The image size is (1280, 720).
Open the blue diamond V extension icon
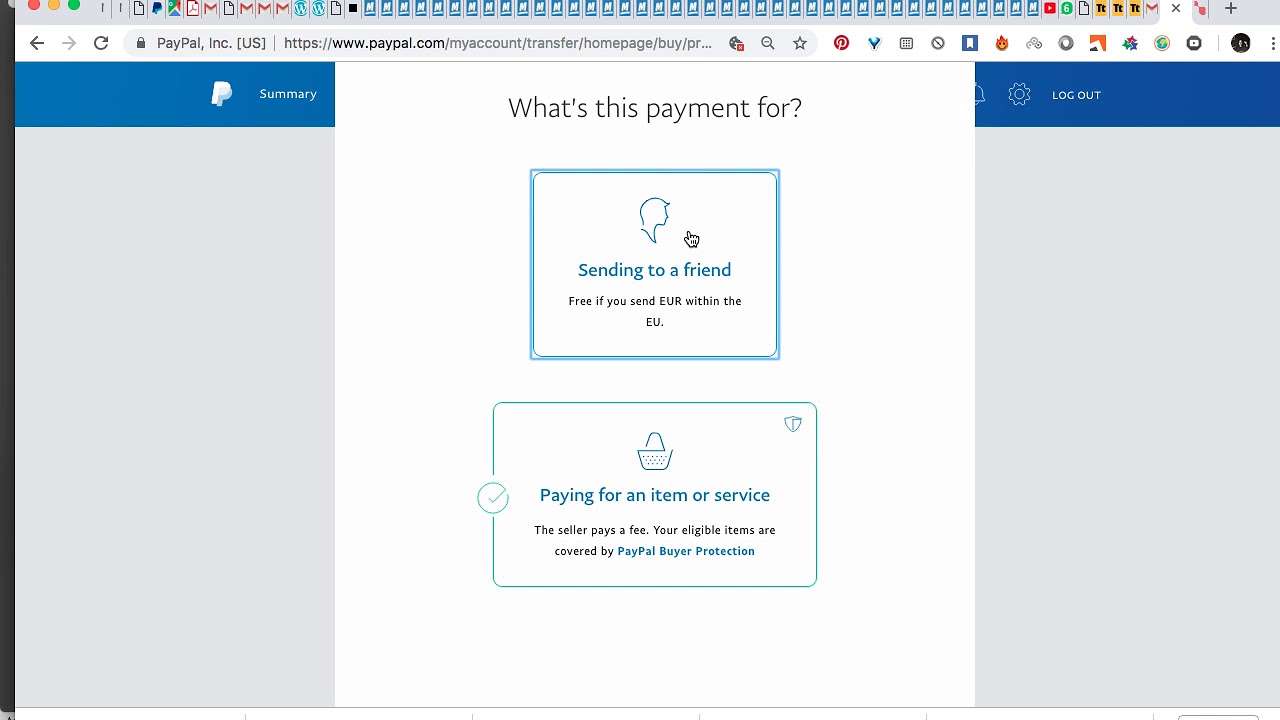(874, 43)
